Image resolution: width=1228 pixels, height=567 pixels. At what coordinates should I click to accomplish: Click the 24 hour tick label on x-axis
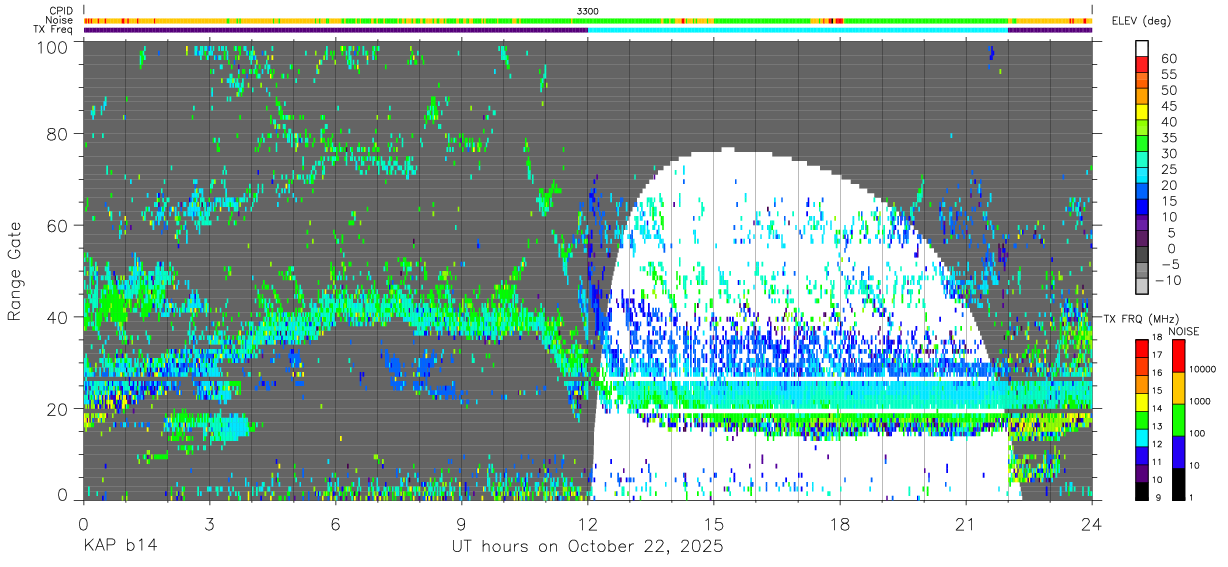tap(1092, 523)
